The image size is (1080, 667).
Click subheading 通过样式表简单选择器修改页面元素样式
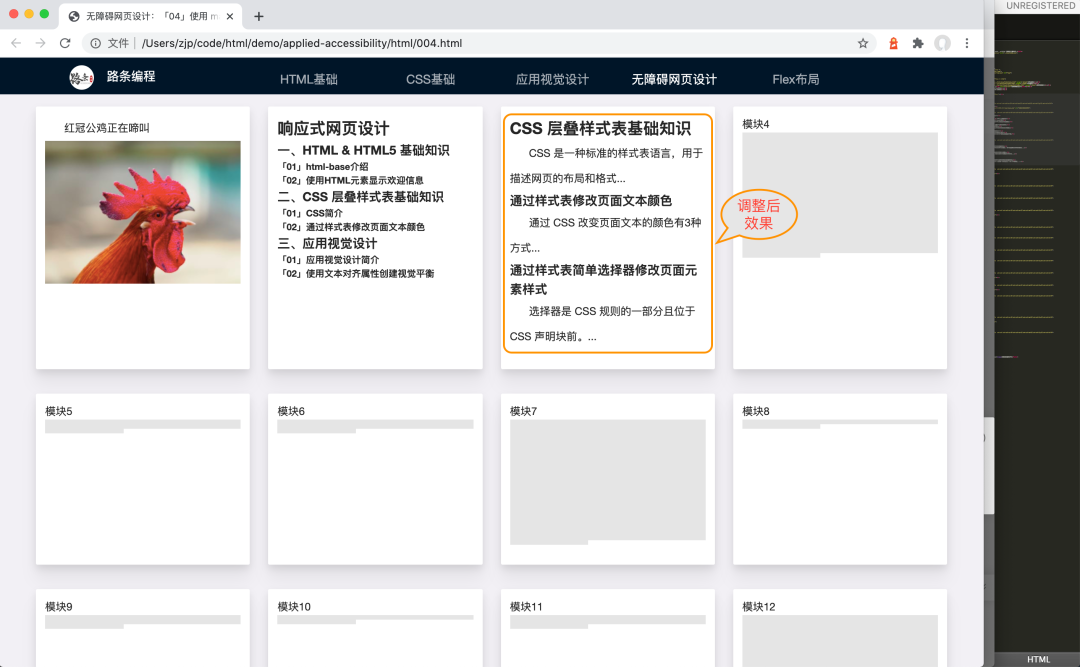pos(603,280)
